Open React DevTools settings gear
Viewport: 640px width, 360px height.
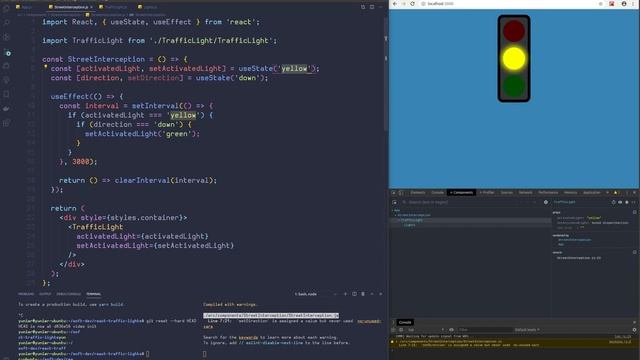coord(546,202)
